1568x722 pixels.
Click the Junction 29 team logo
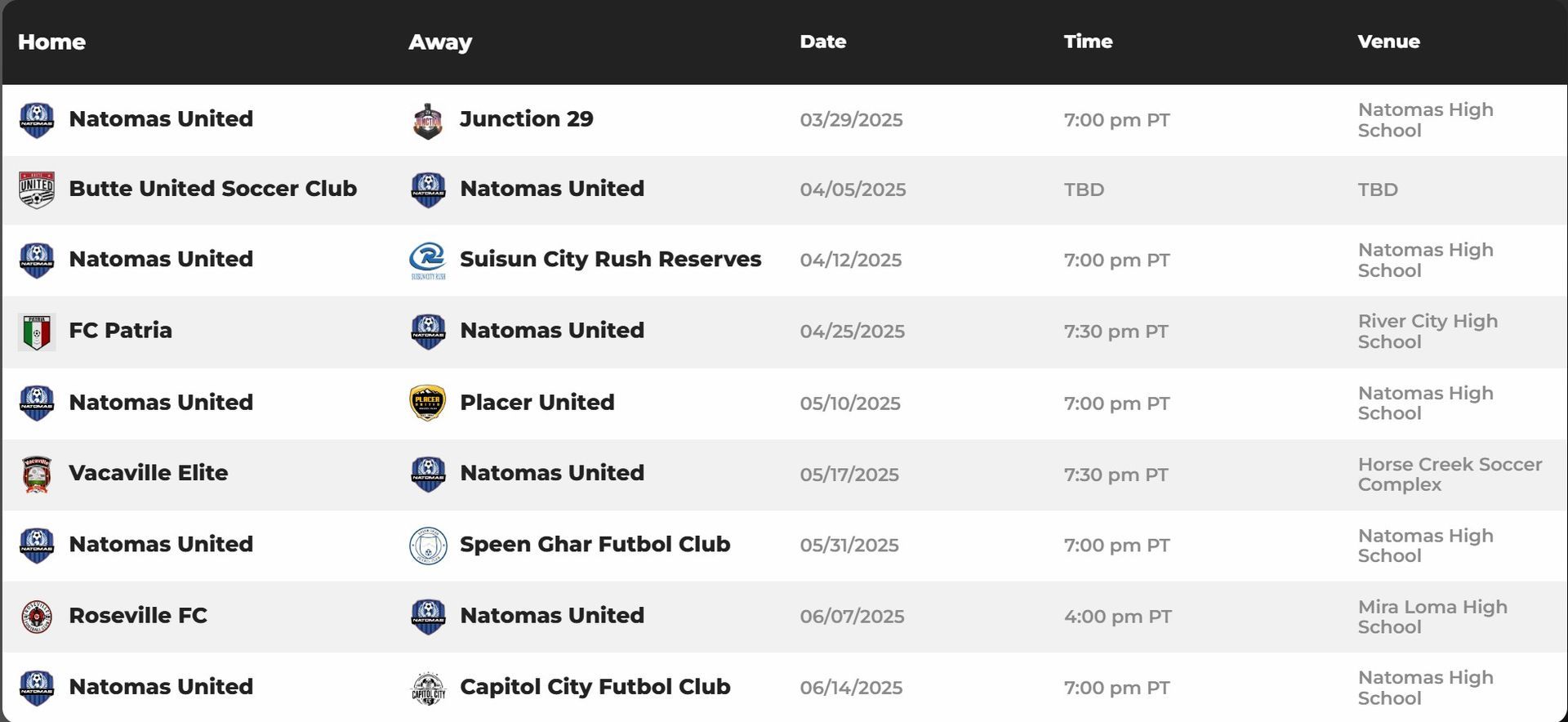pos(428,121)
